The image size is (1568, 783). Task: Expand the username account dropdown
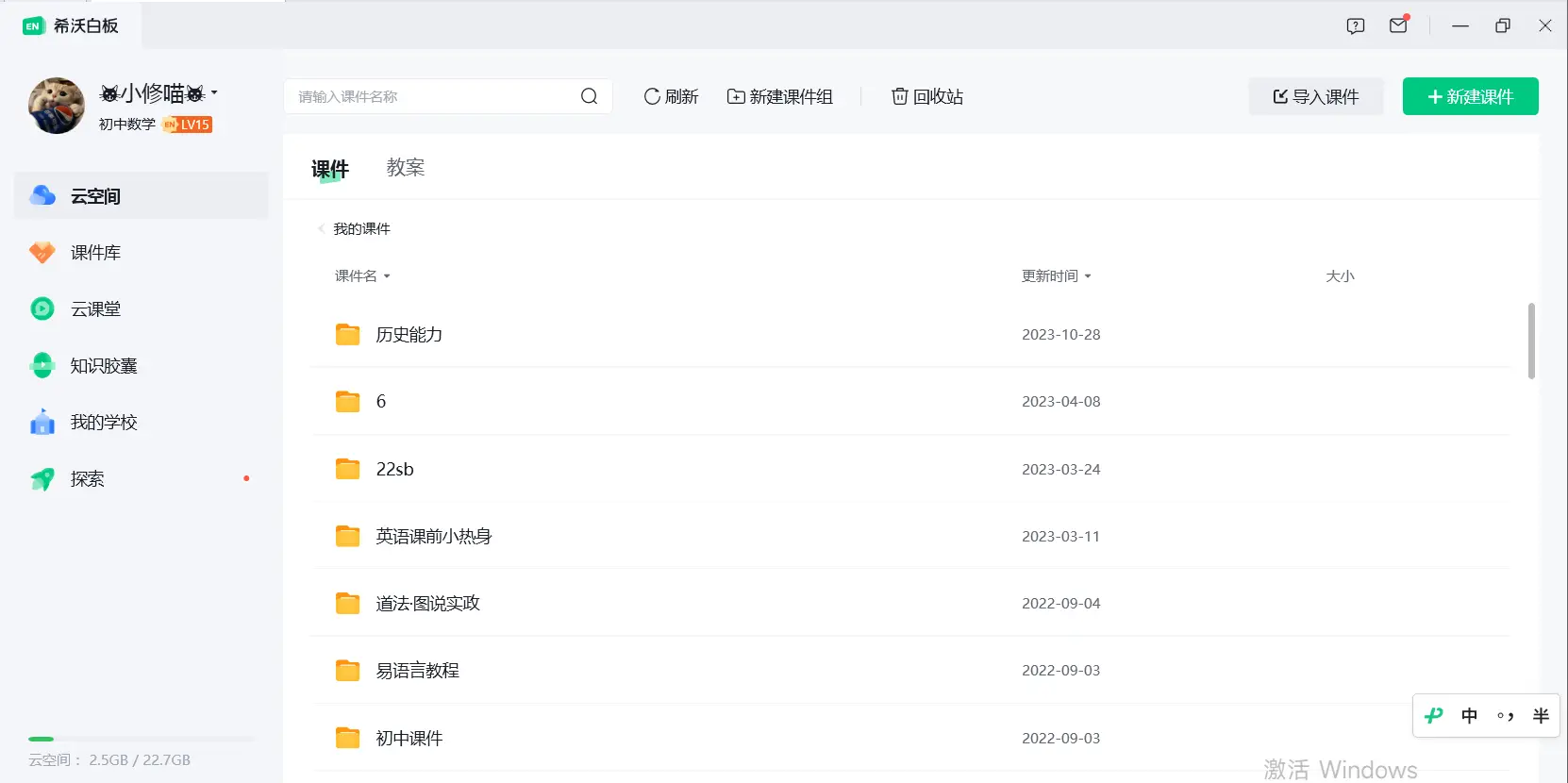[214, 93]
